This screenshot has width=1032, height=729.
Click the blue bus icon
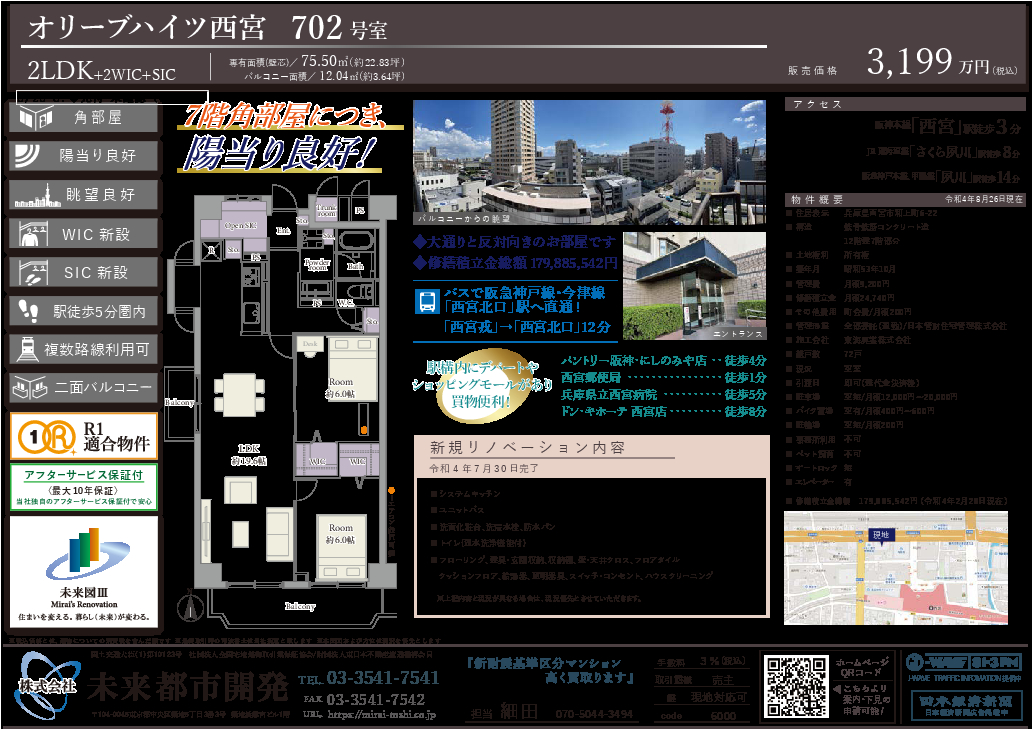tap(426, 300)
